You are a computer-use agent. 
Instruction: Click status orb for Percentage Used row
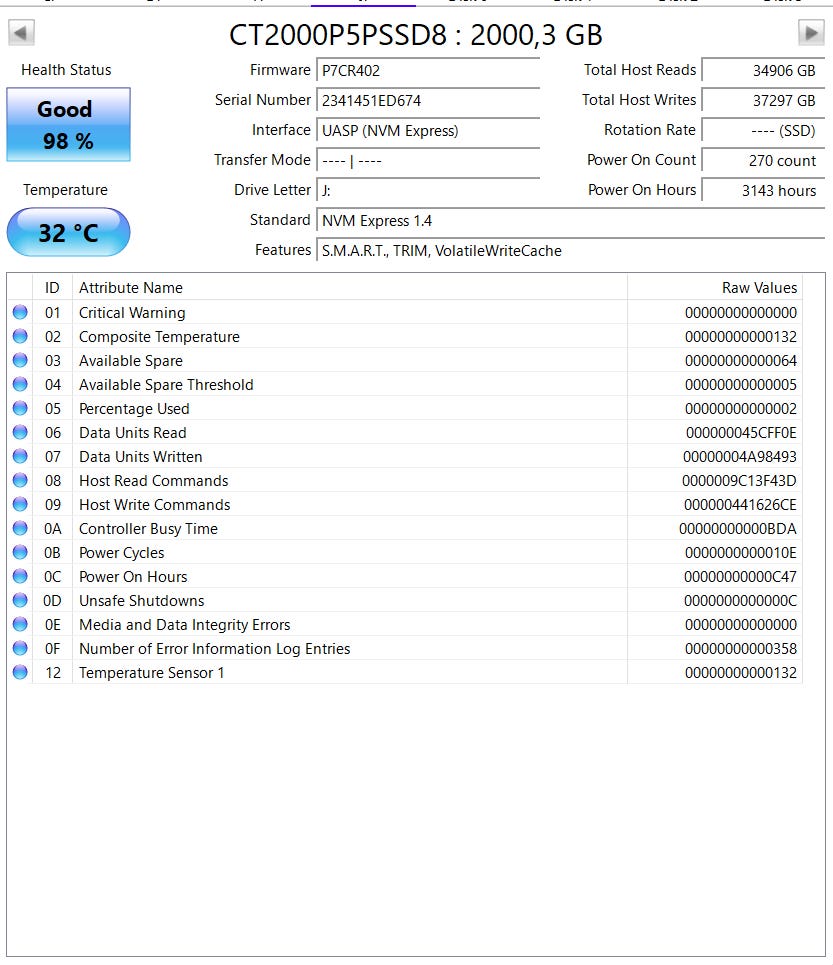[20, 408]
